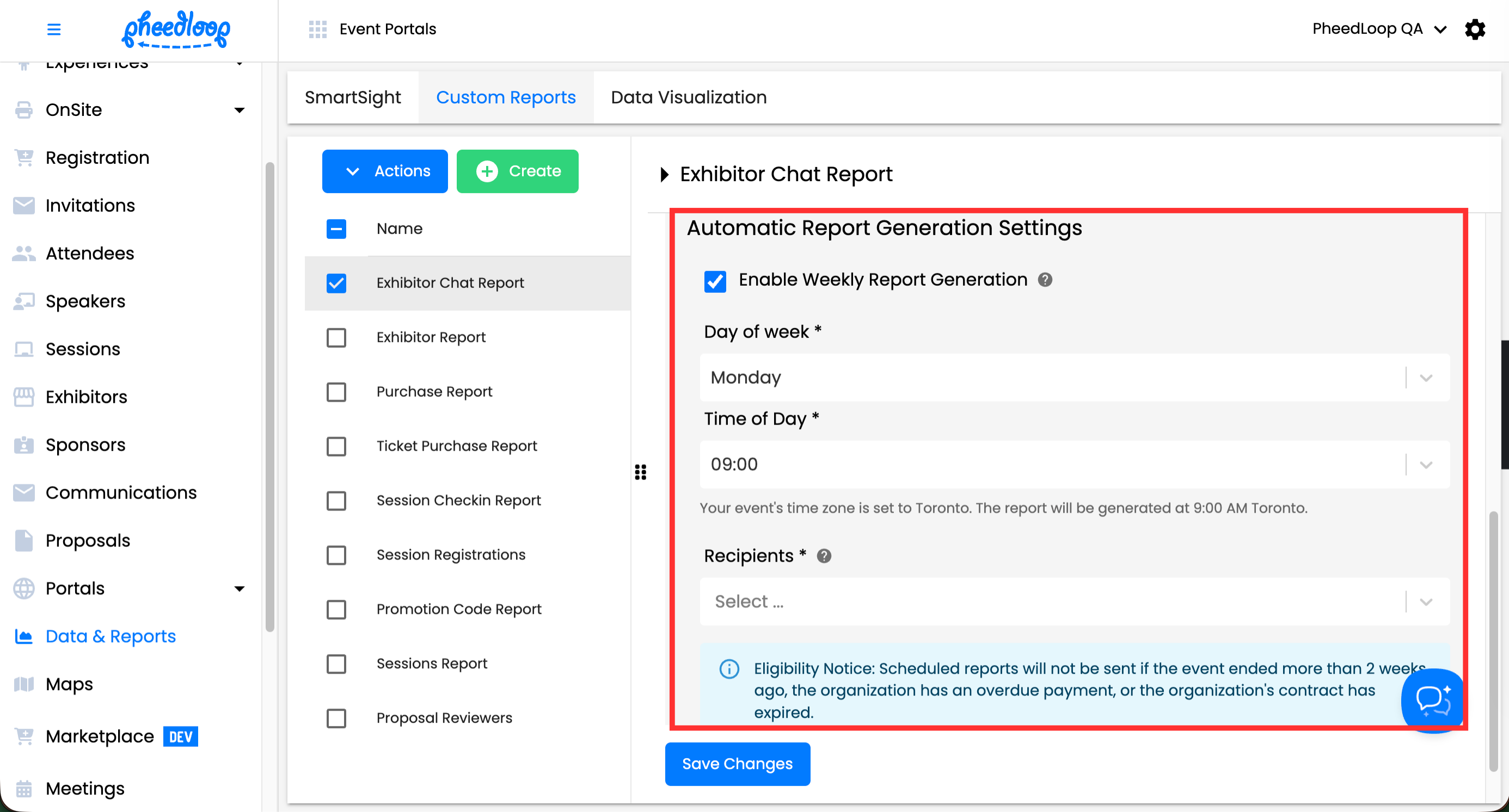This screenshot has width=1509, height=812.
Task: Click the panel resize drag handle dots
Action: pos(640,472)
